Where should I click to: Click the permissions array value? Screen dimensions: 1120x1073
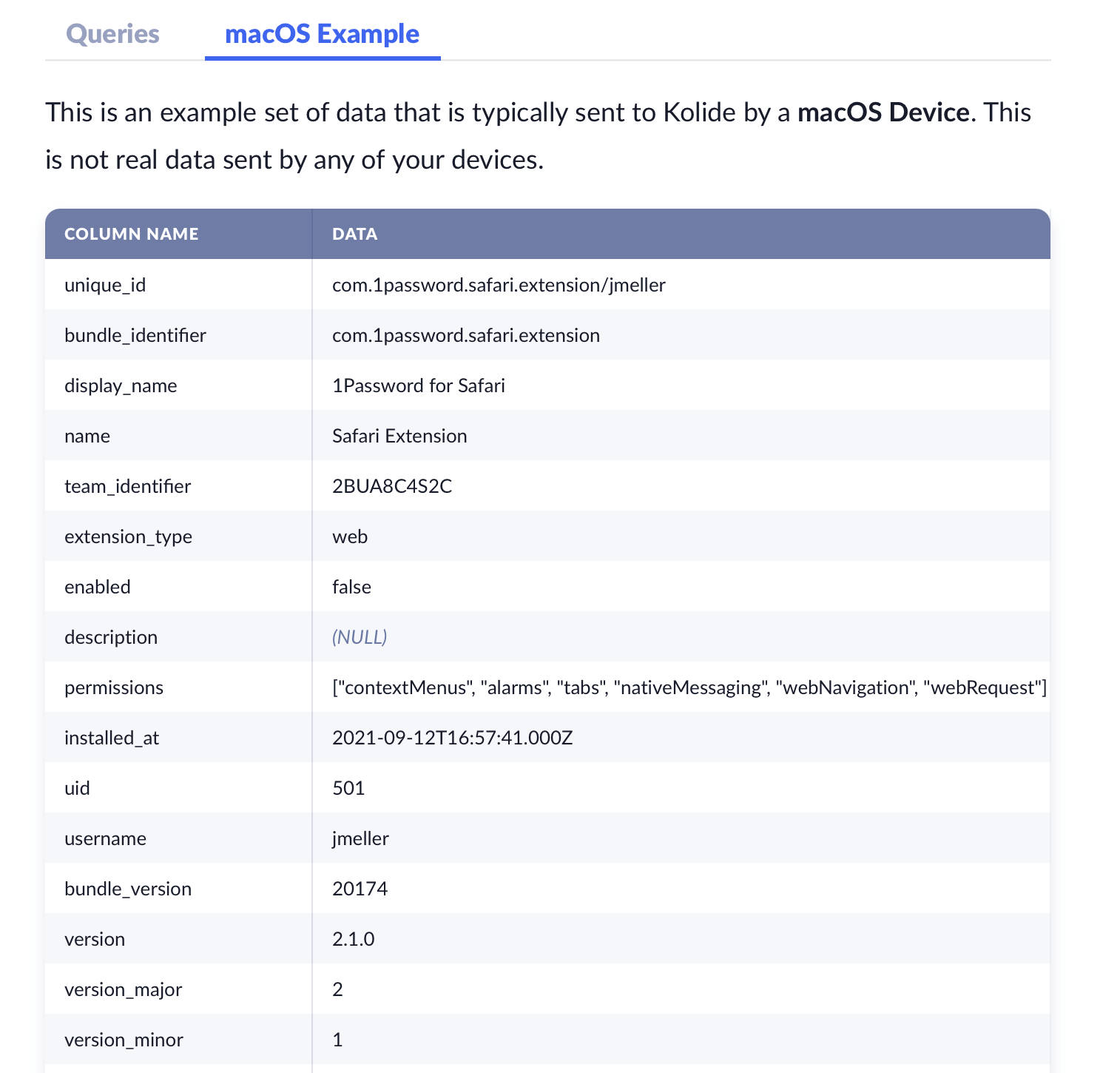coord(689,687)
